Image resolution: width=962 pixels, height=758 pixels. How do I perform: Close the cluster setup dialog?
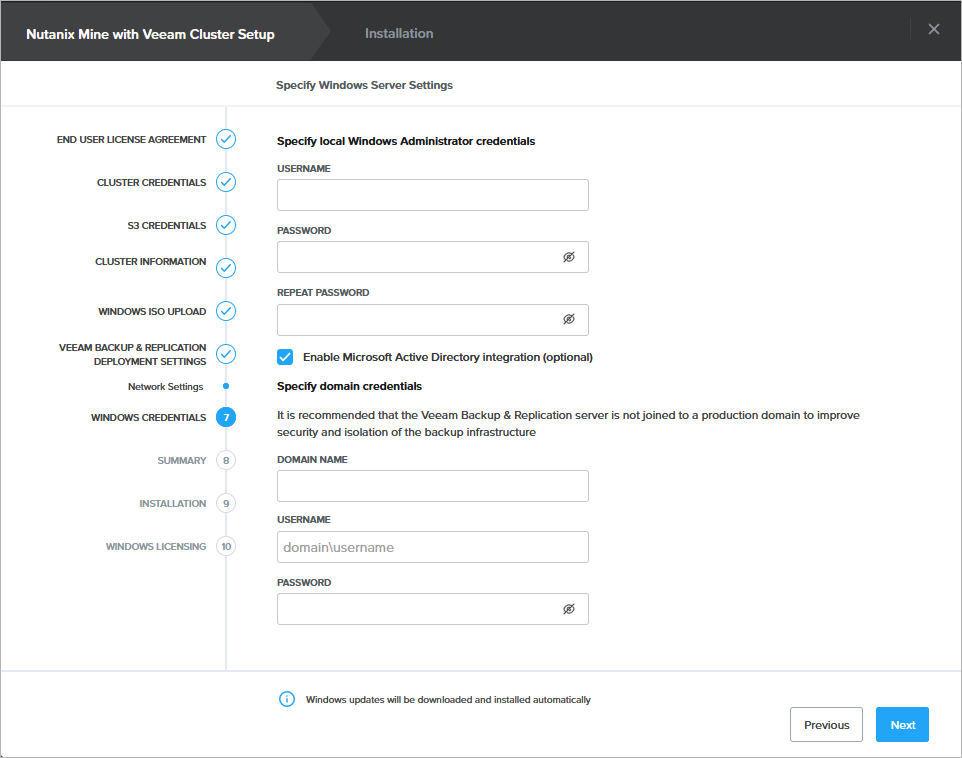tap(934, 29)
